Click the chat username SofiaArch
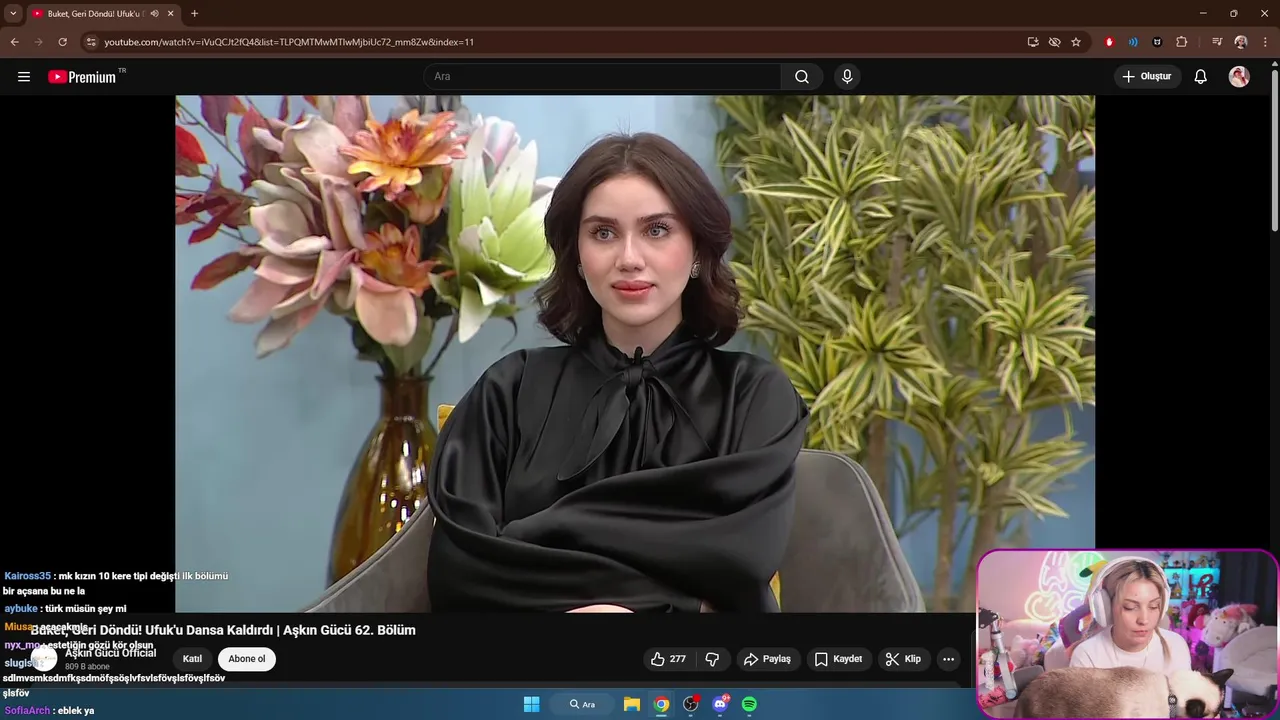This screenshot has width=1280, height=720. 27,711
